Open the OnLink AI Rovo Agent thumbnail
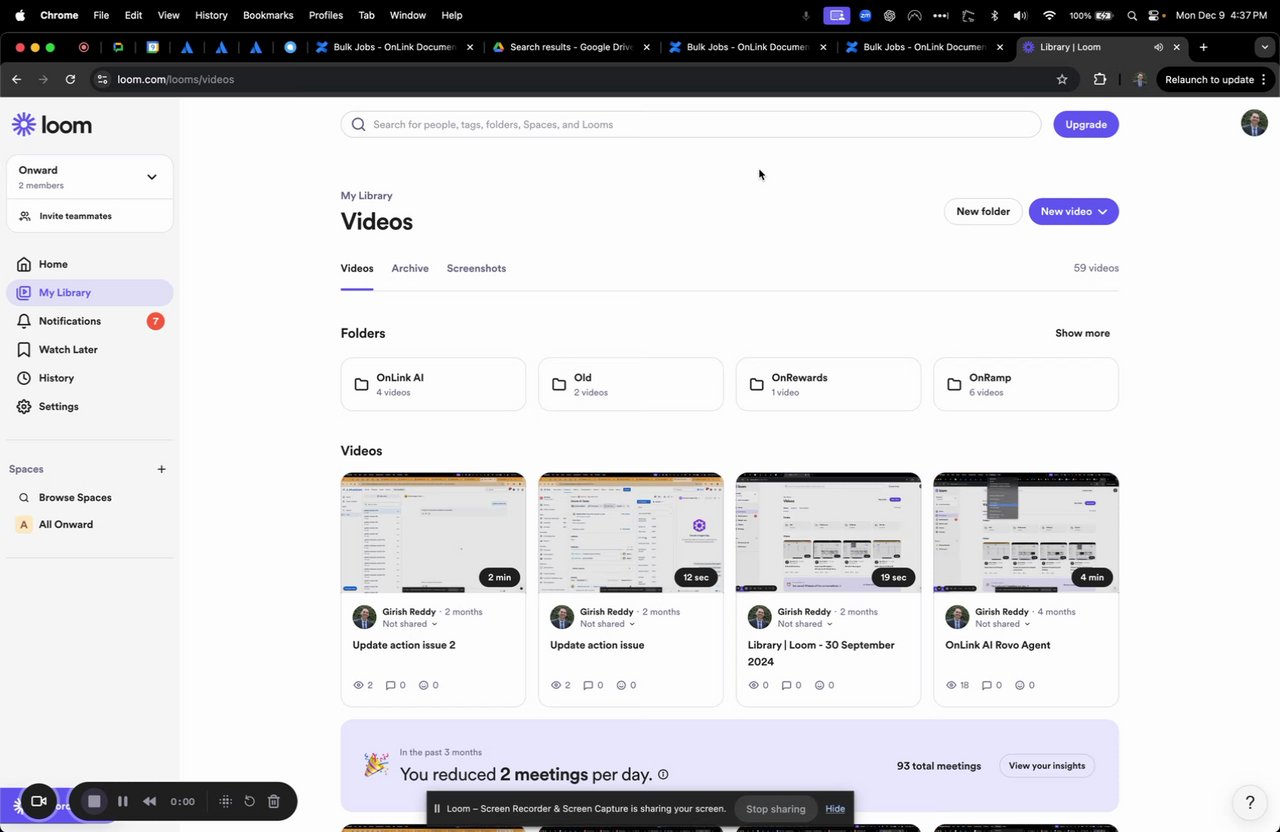Image resolution: width=1280 pixels, height=832 pixels. [x=1026, y=533]
